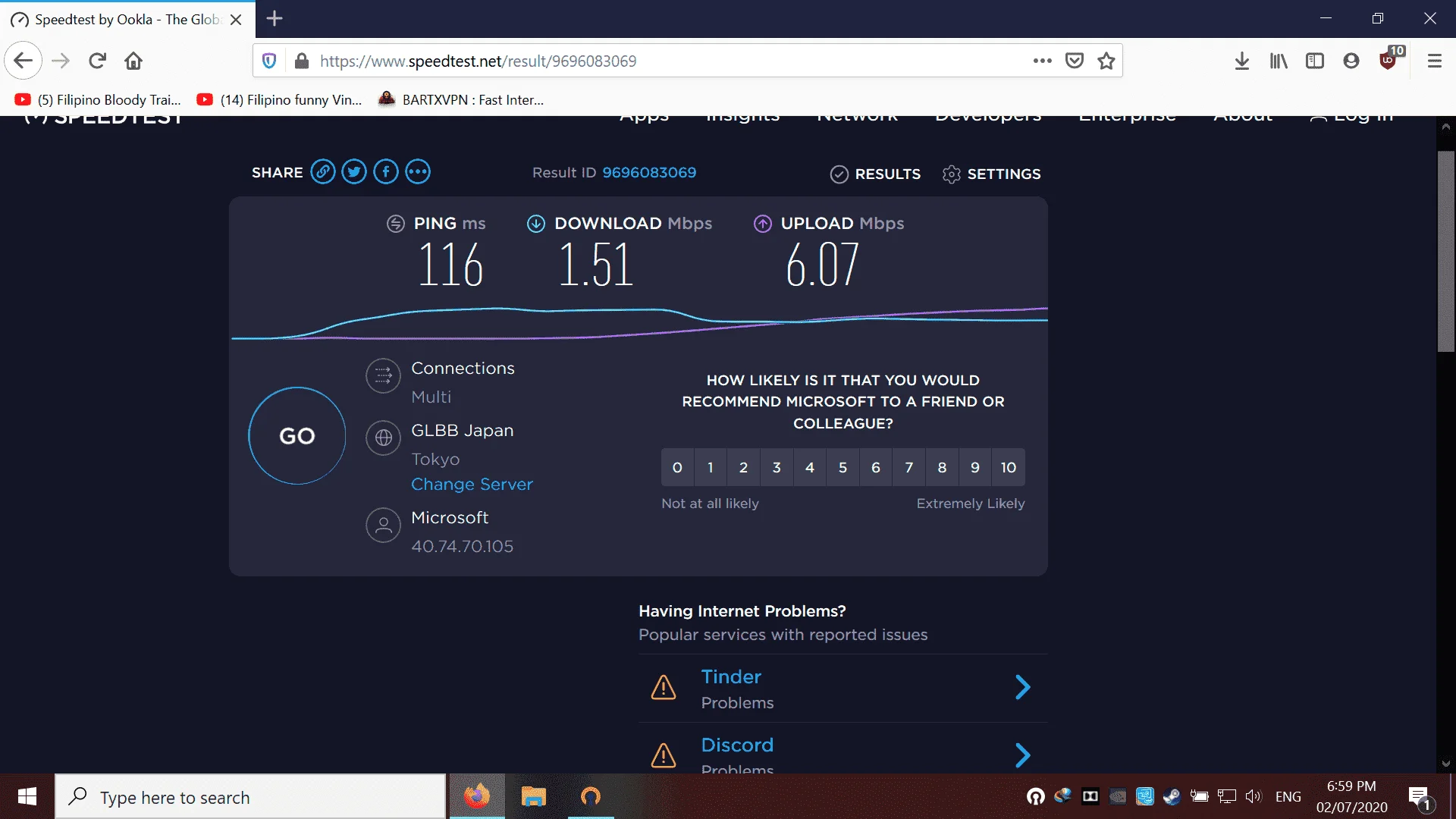Click the Connections mode icon
This screenshot has width=1456, height=819.
tap(383, 375)
